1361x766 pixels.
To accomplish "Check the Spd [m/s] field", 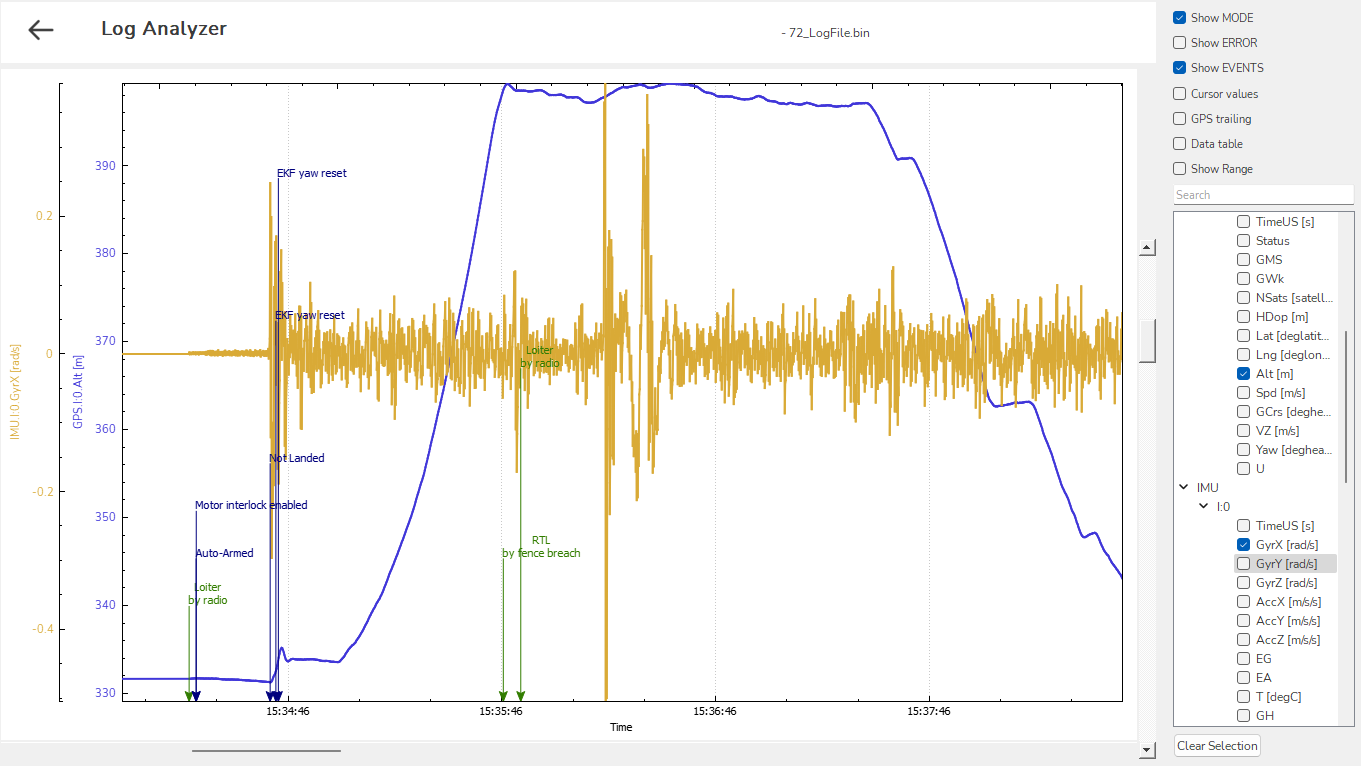I will pos(1244,393).
